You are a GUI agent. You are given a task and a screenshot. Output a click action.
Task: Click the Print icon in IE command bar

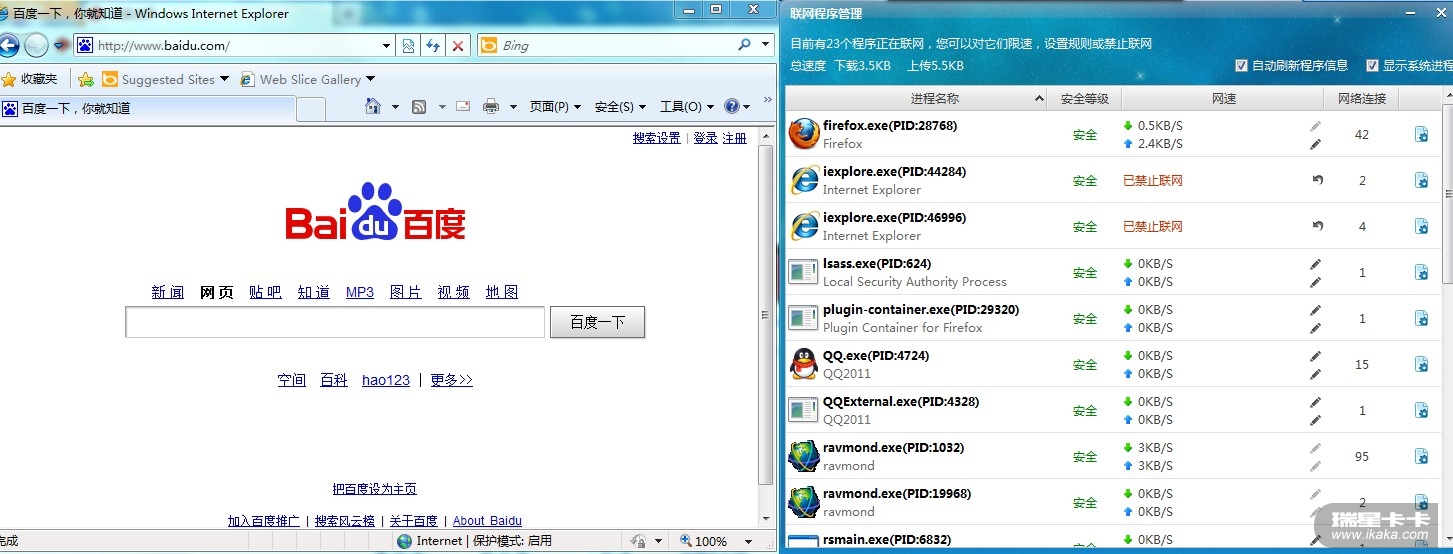491,106
